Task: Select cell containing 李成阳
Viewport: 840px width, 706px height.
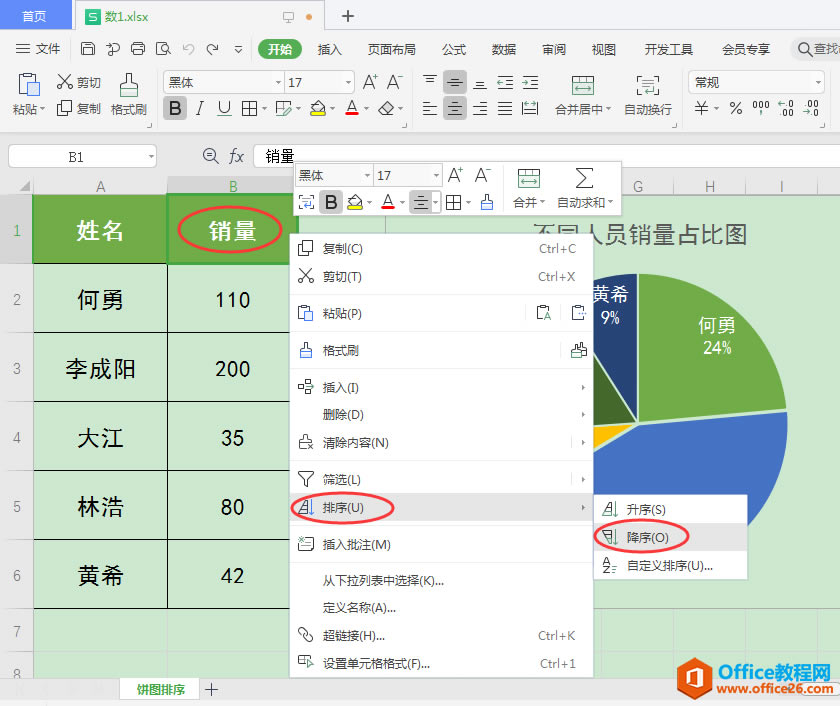Action: coord(100,368)
